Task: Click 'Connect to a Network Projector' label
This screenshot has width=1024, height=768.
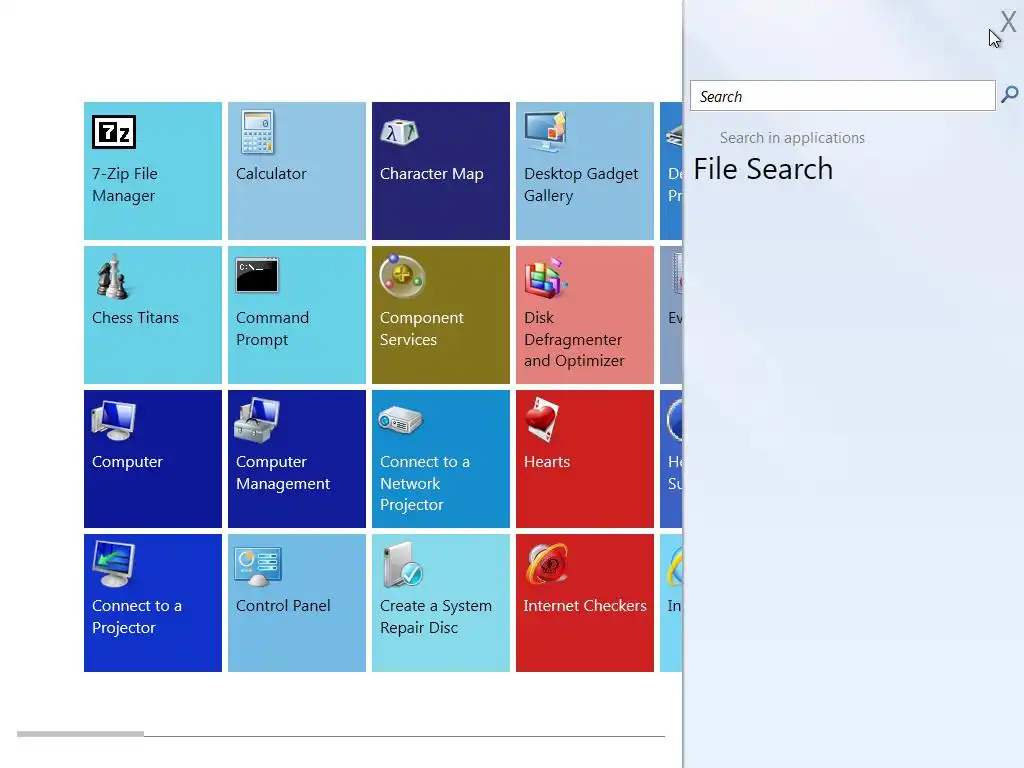Action: click(424, 483)
